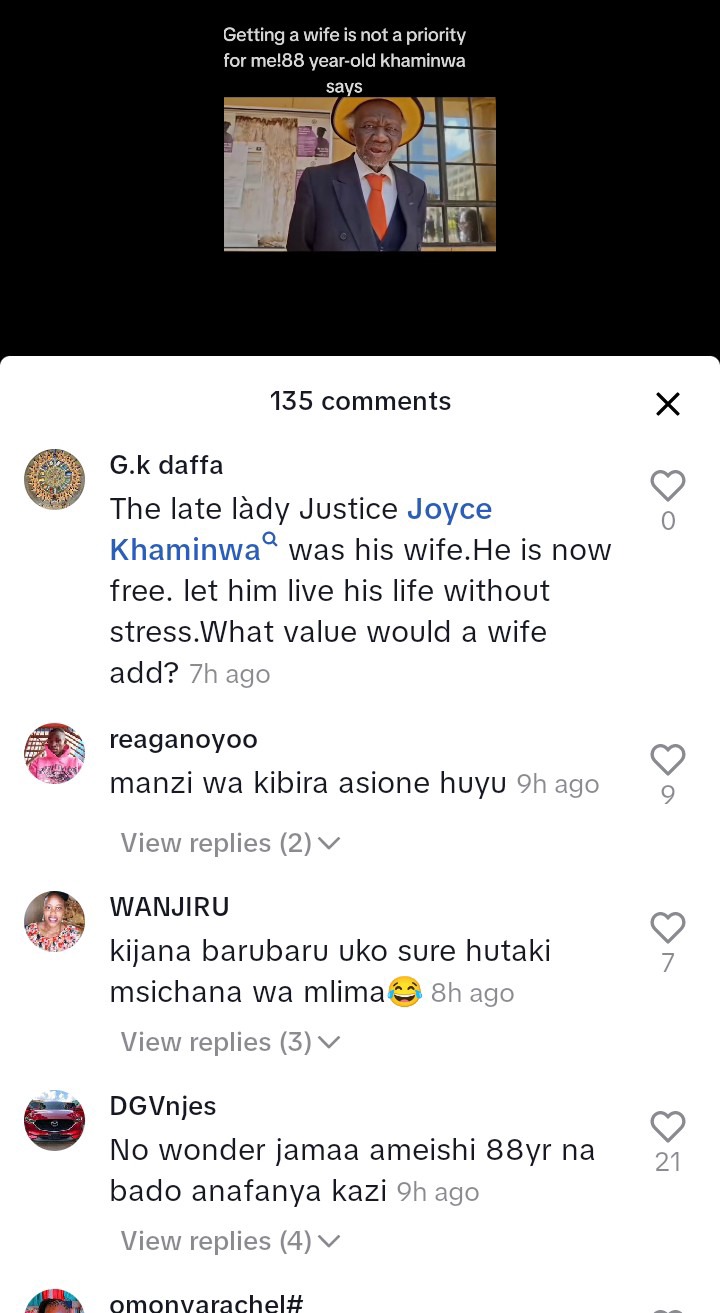Tap the 135 comments header
Viewport: 720px width, 1313px height.
360,401
